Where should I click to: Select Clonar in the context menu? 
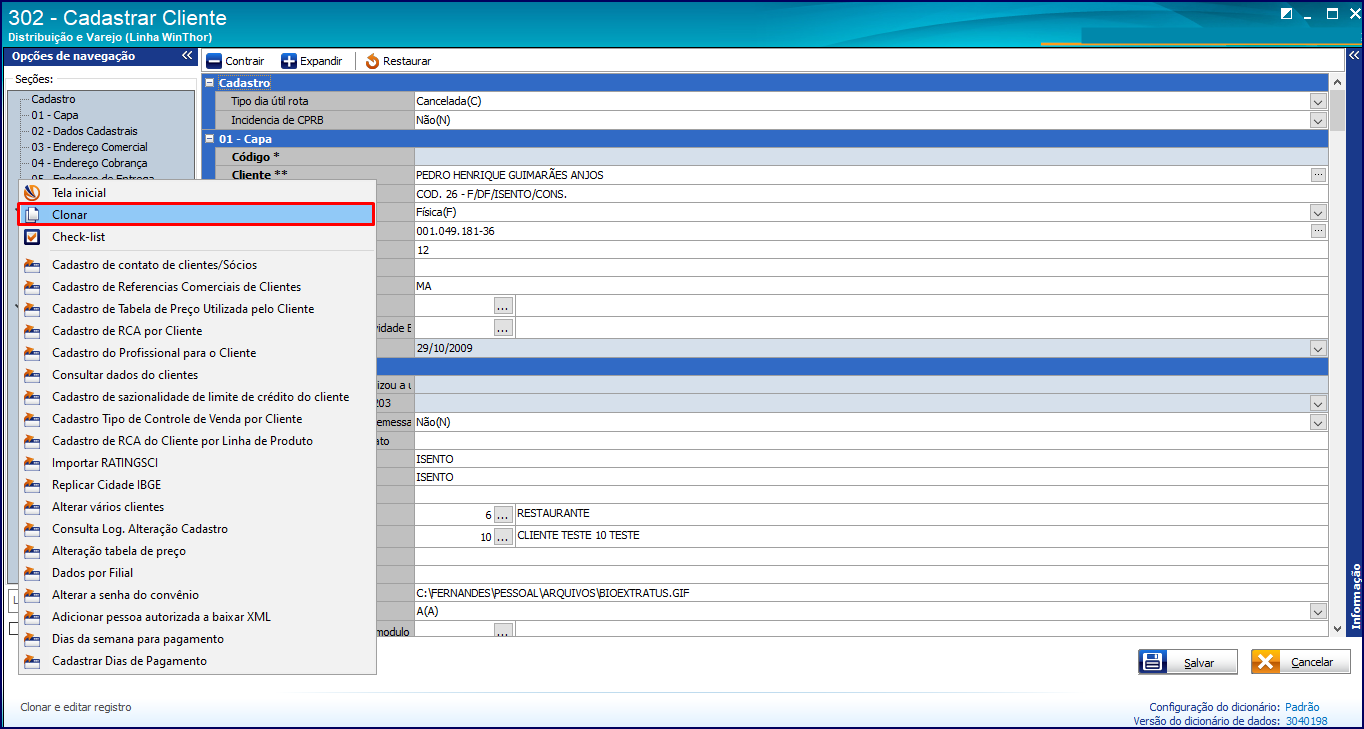(196, 215)
